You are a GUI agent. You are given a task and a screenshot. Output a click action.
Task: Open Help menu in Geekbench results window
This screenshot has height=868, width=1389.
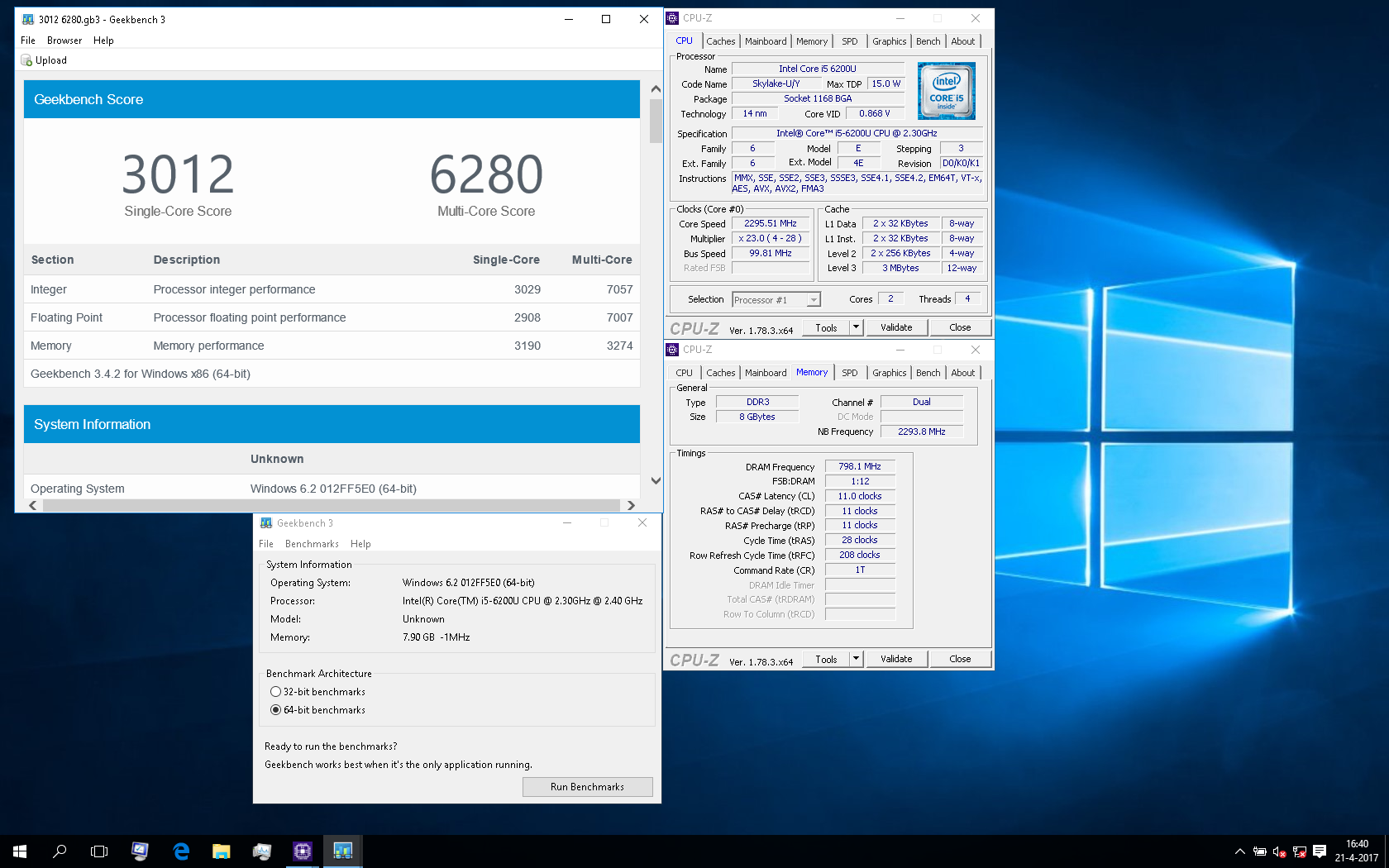point(103,41)
